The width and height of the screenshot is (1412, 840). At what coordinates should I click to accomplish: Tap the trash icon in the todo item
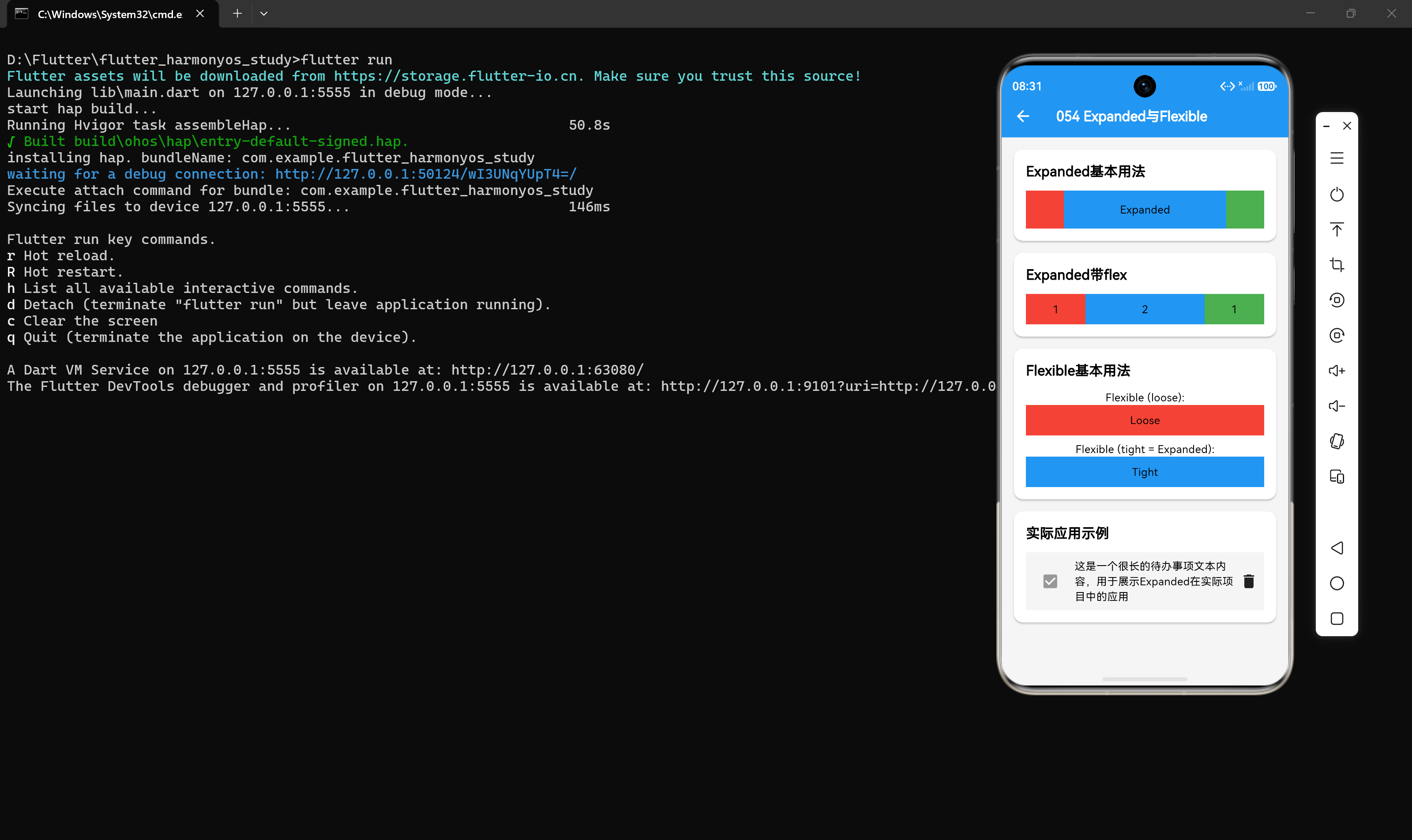(x=1248, y=581)
